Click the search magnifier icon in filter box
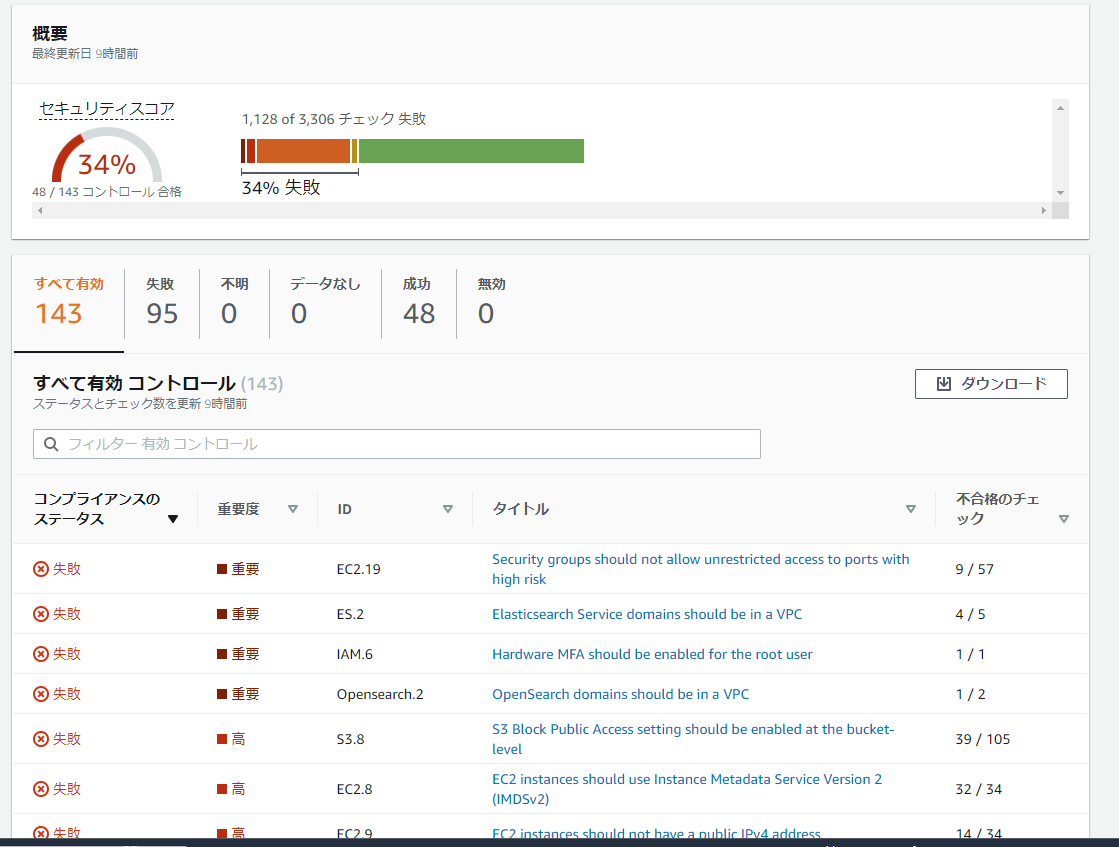Image resolution: width=1119 pixels, height=847 pixels. tap(51, 445)
